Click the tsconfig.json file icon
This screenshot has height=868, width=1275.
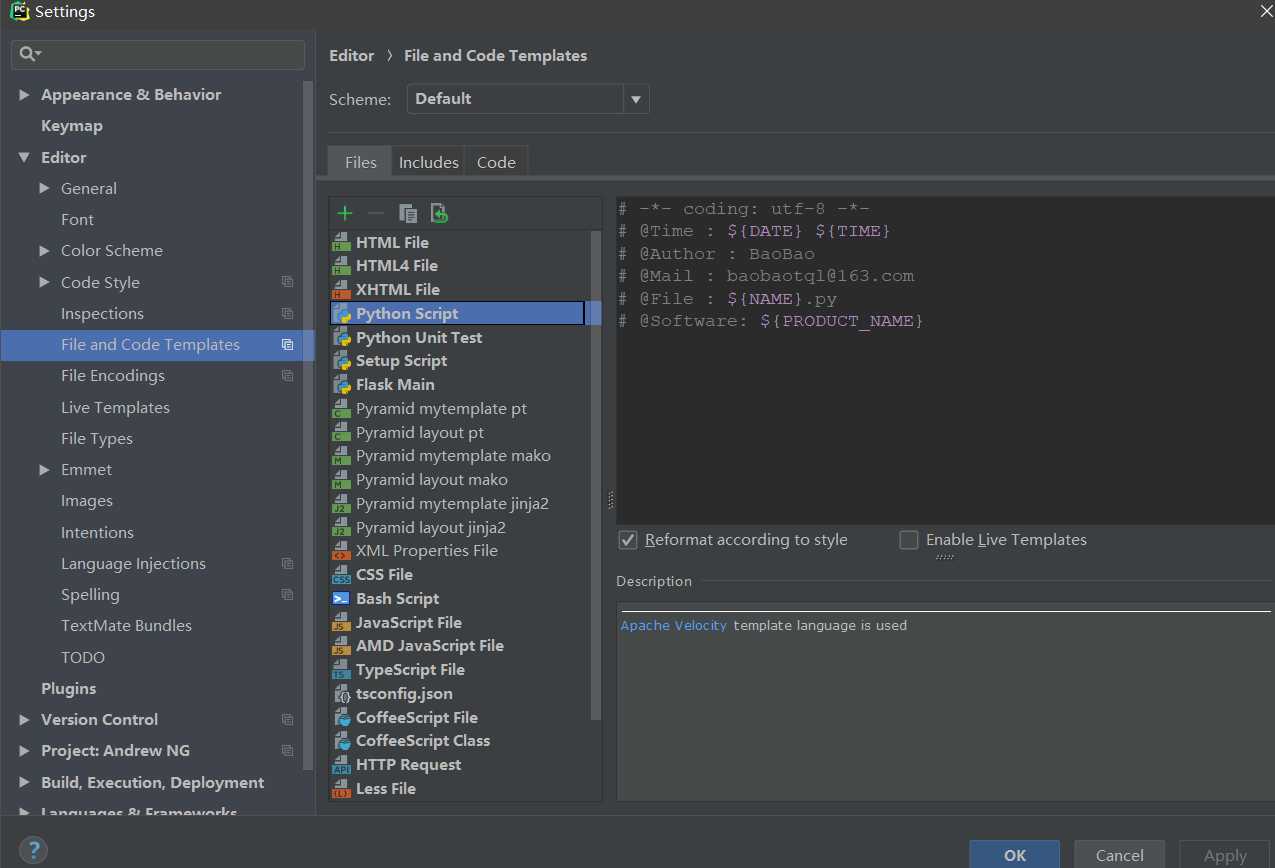tap(341, 694)
